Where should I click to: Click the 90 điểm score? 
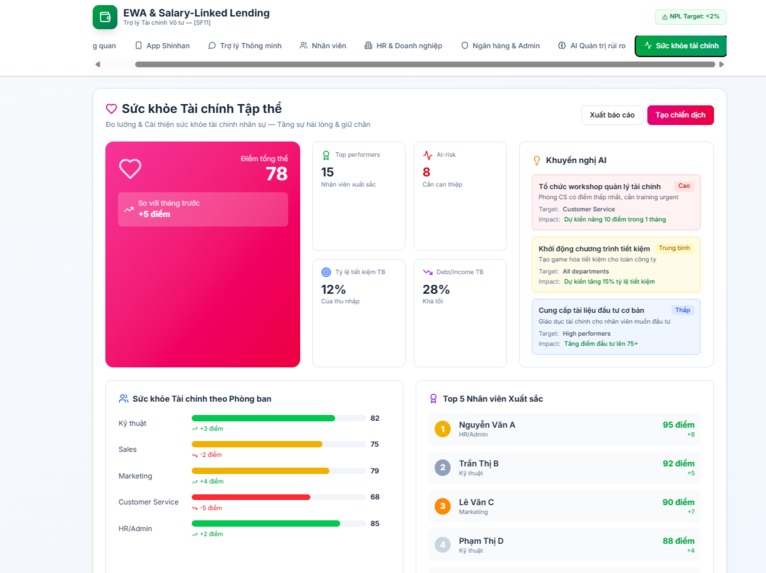click(x=678, y=502)
